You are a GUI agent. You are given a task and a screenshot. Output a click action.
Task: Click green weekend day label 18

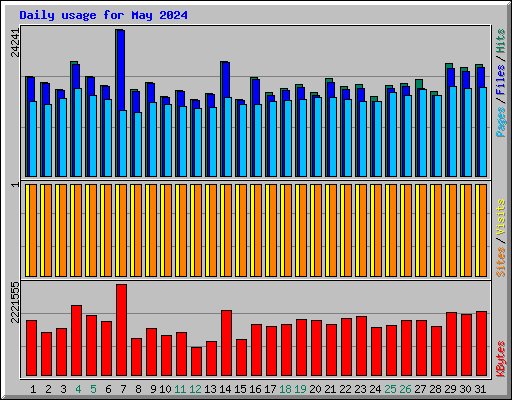click(x=285, y=389)
